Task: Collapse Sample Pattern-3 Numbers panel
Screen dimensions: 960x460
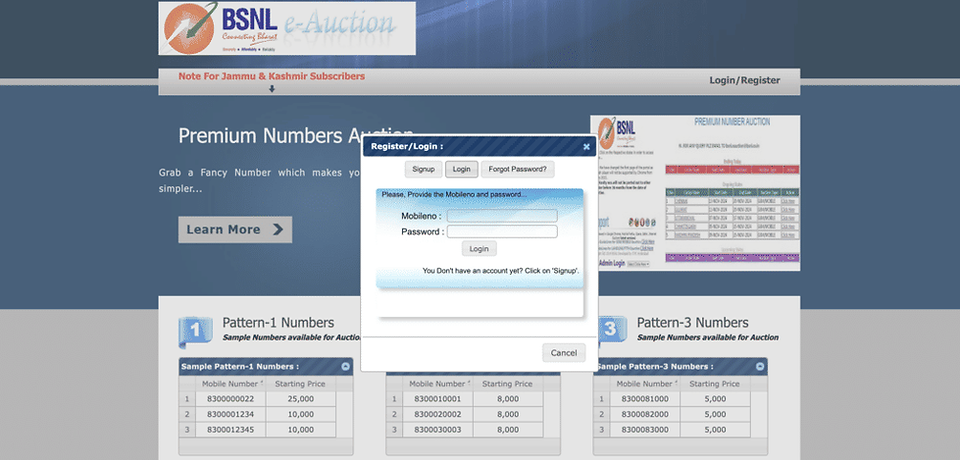Action: click(x=760, y=366)
